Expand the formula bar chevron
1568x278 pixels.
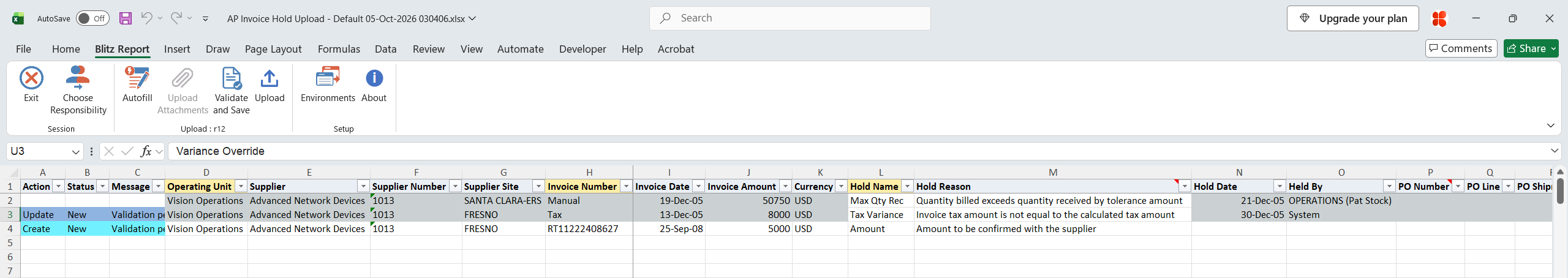pos(1555,151)
